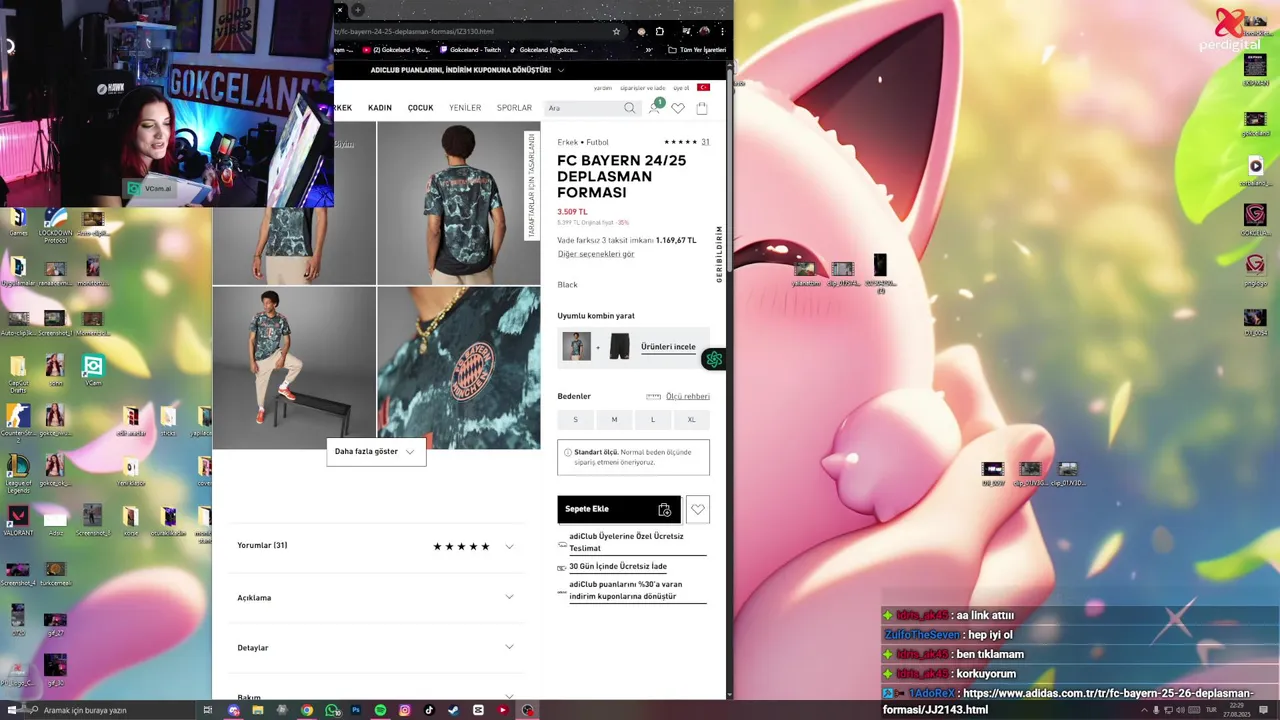Click Diğer seçenekleri gör link
1280x720 pixels.
[x=596, y=254]
